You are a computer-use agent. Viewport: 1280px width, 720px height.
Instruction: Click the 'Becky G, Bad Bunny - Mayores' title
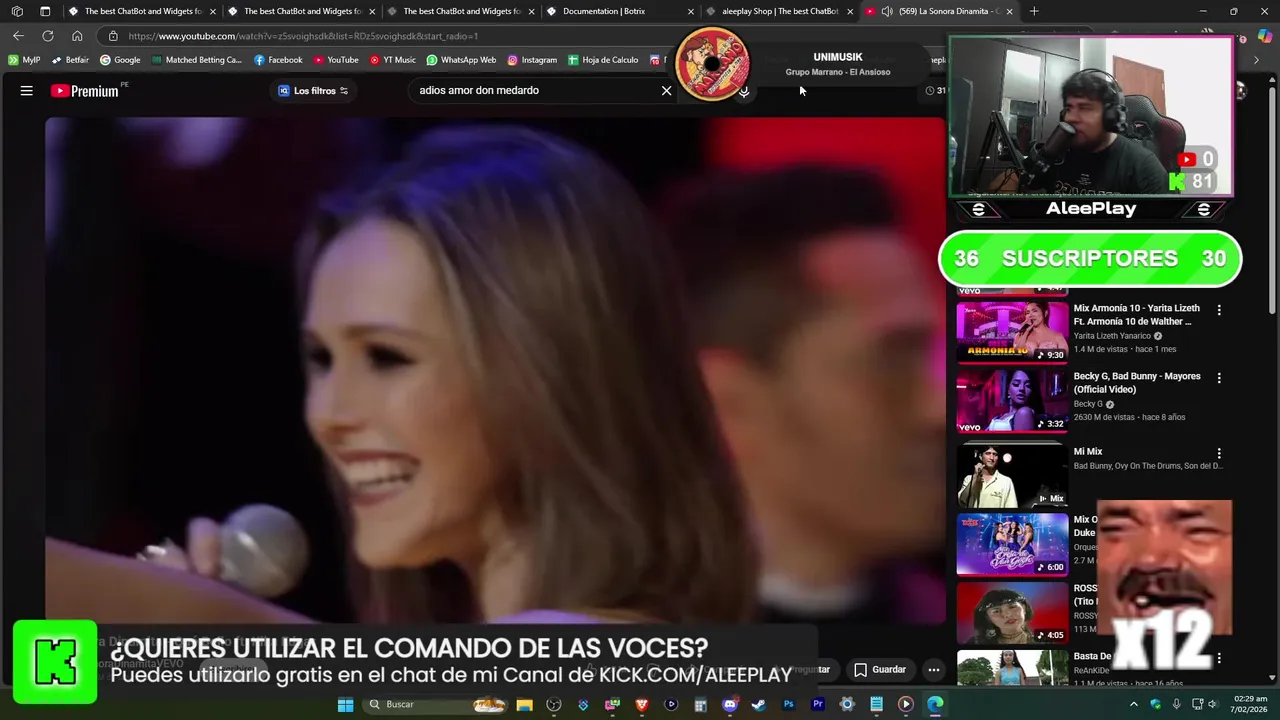point(1137,383)
